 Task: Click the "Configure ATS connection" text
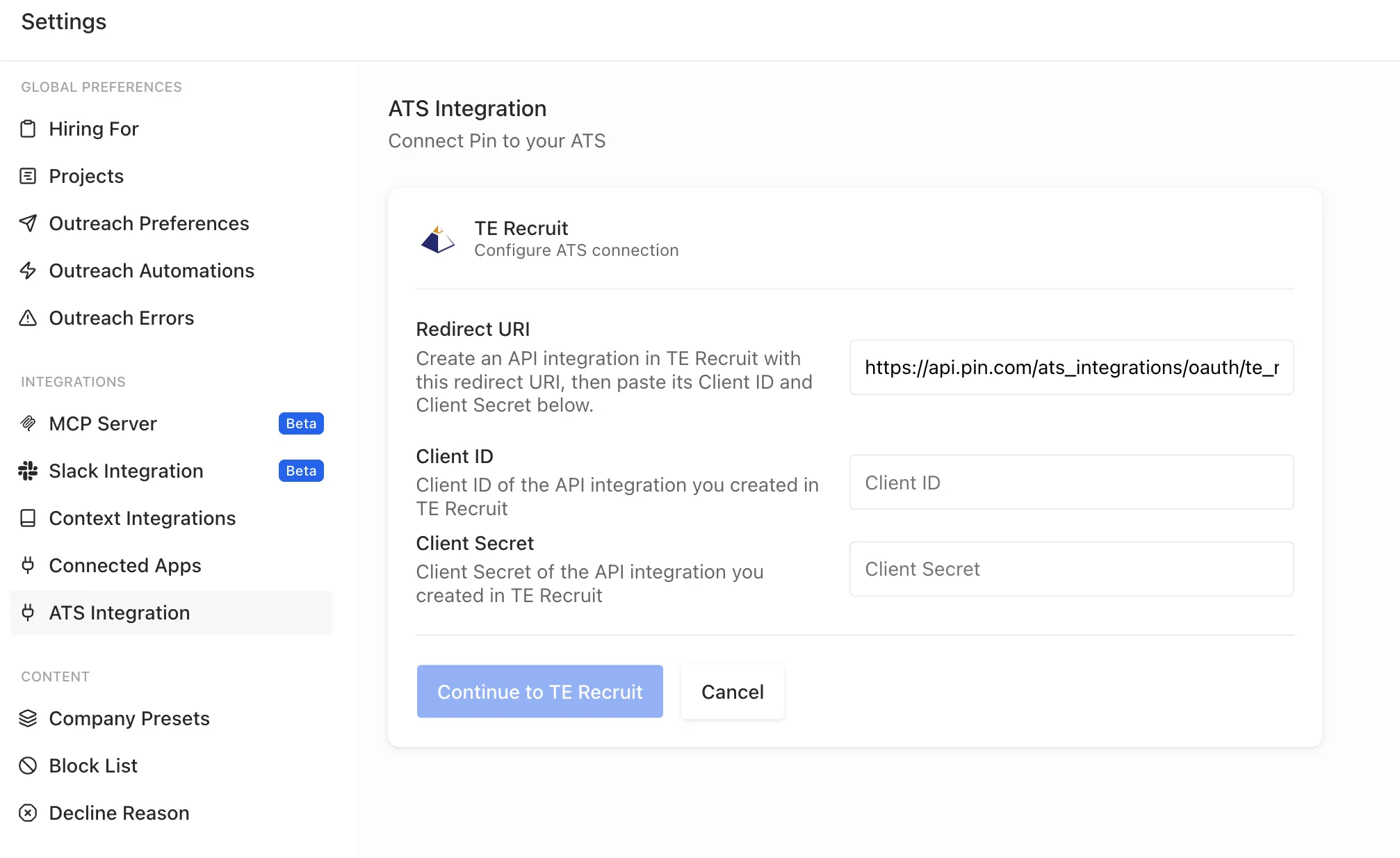pos(576,250)
